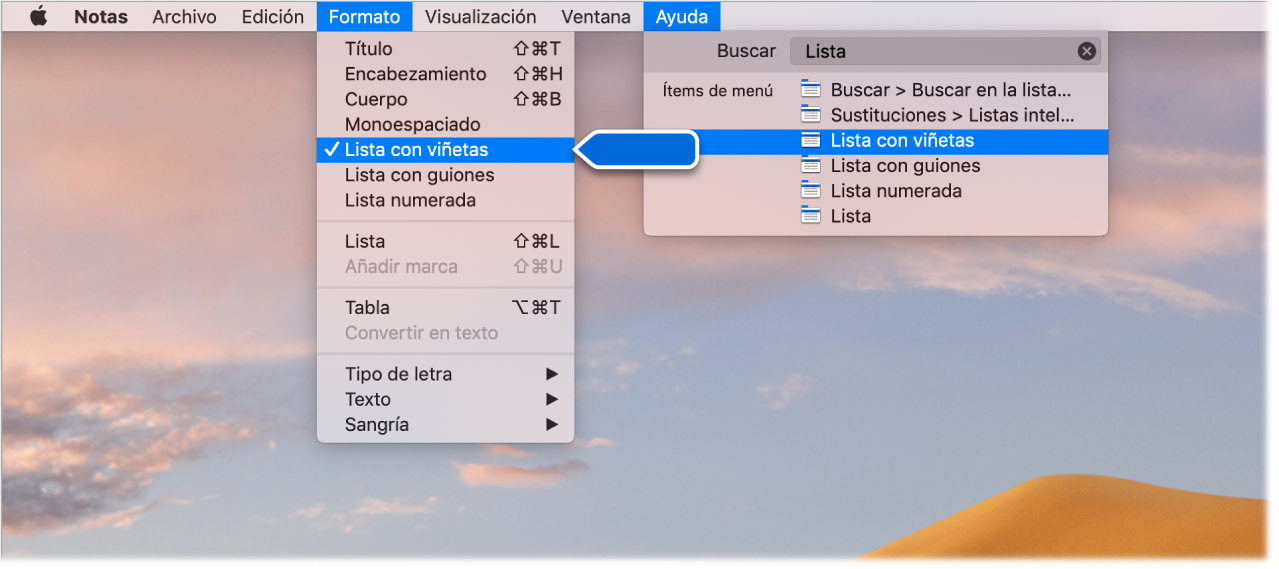This screenshot has height=569, width=1279.
Task: Apply the Cuerpo format
Action: pos(446,99)
